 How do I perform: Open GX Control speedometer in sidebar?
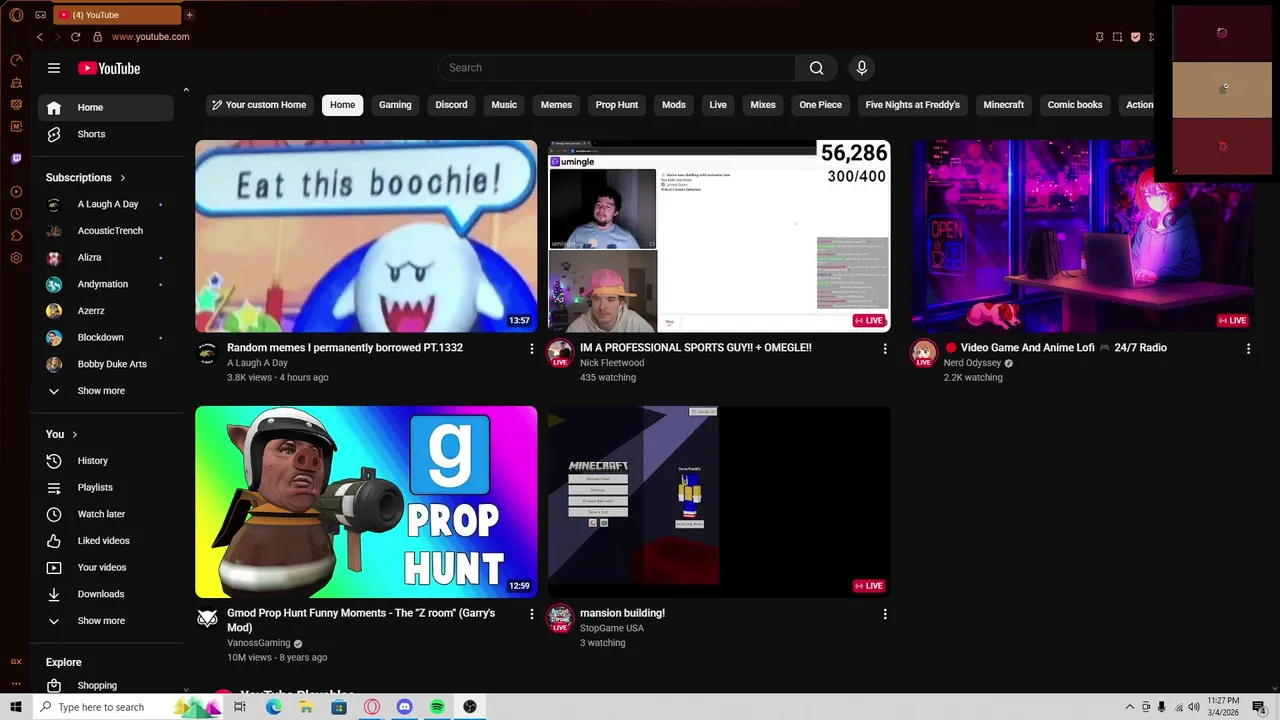[16, 60]
